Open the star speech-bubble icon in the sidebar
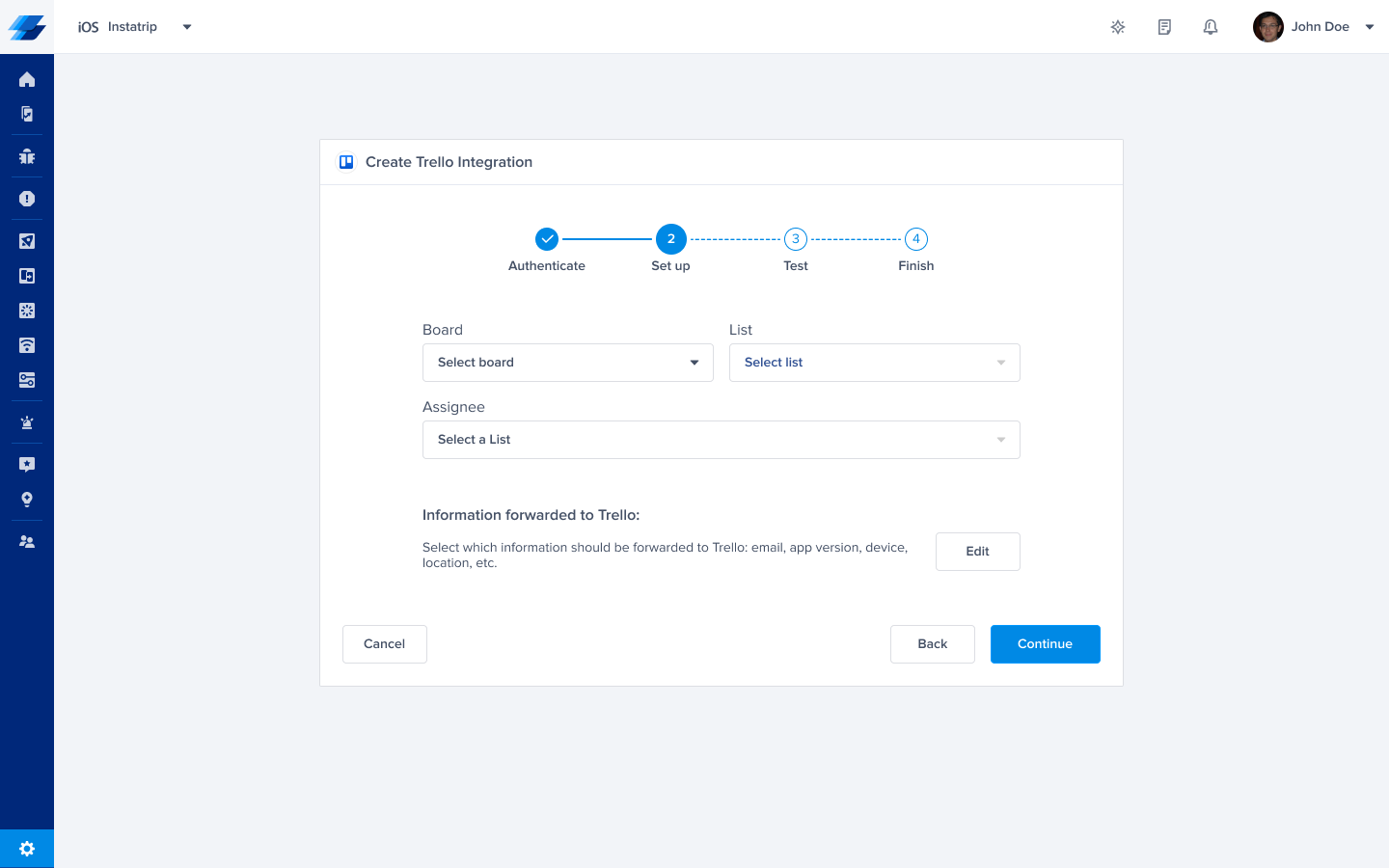 pos(27,465)
